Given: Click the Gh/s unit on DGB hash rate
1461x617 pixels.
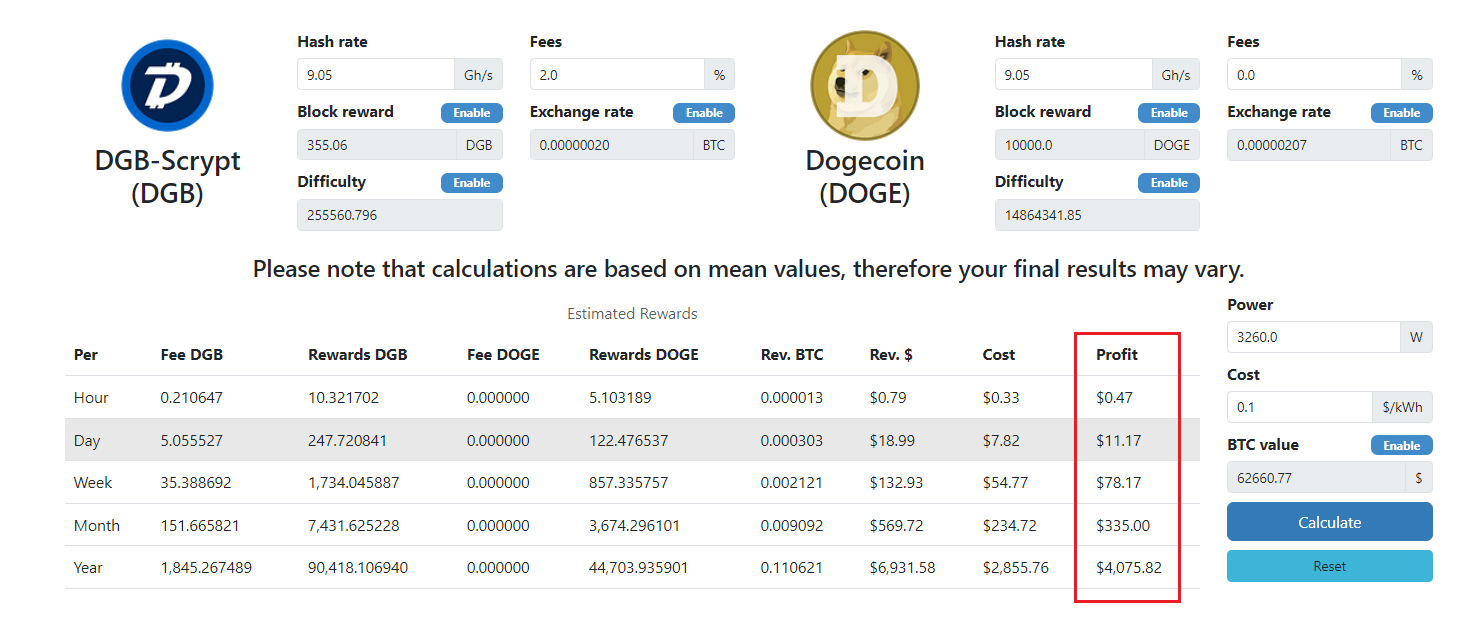Looking at the screenshot, I should click(x=478, y=75).
